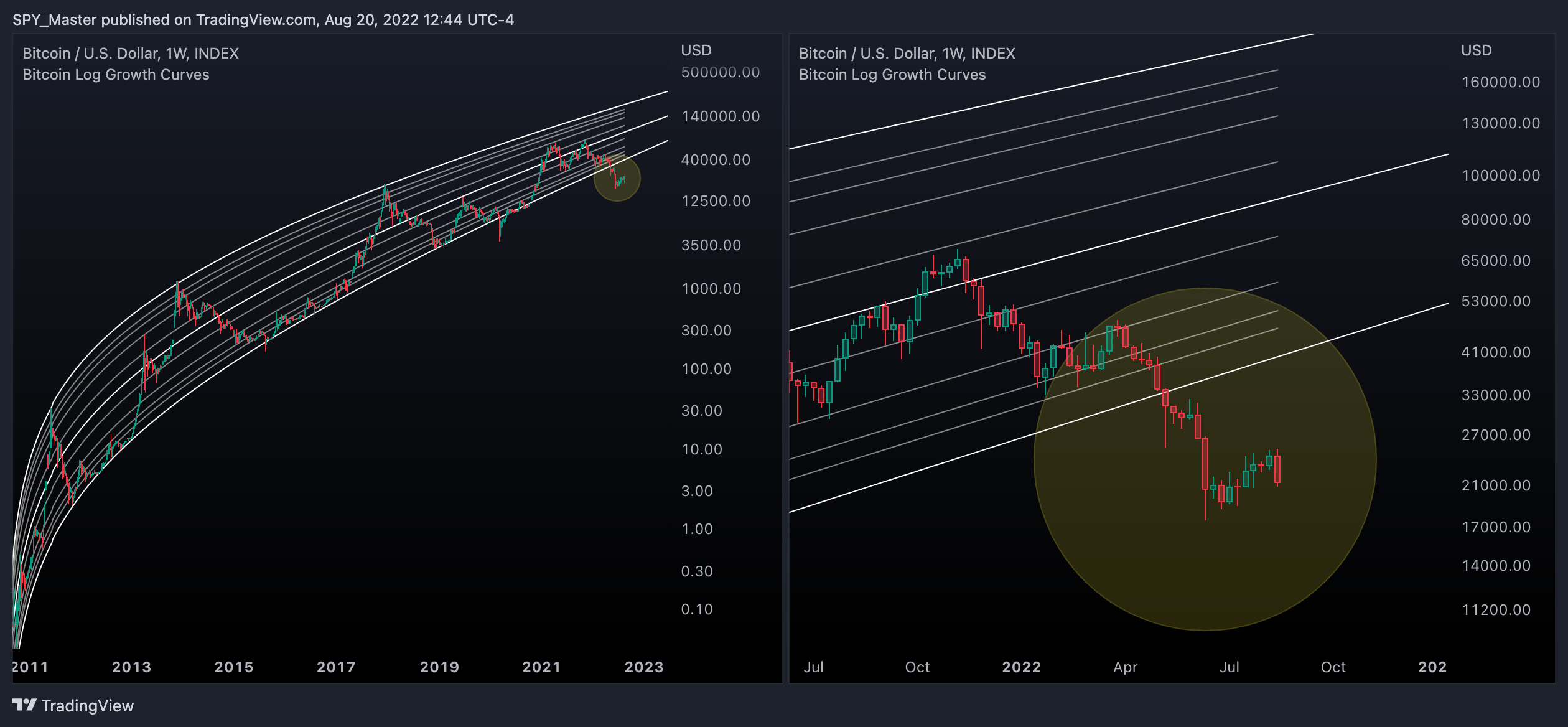This screenshot has height=727, width=1568.
Task: Click the 30.00 price label on left axis
Action: pyautogui.click(x=702, y=411)
